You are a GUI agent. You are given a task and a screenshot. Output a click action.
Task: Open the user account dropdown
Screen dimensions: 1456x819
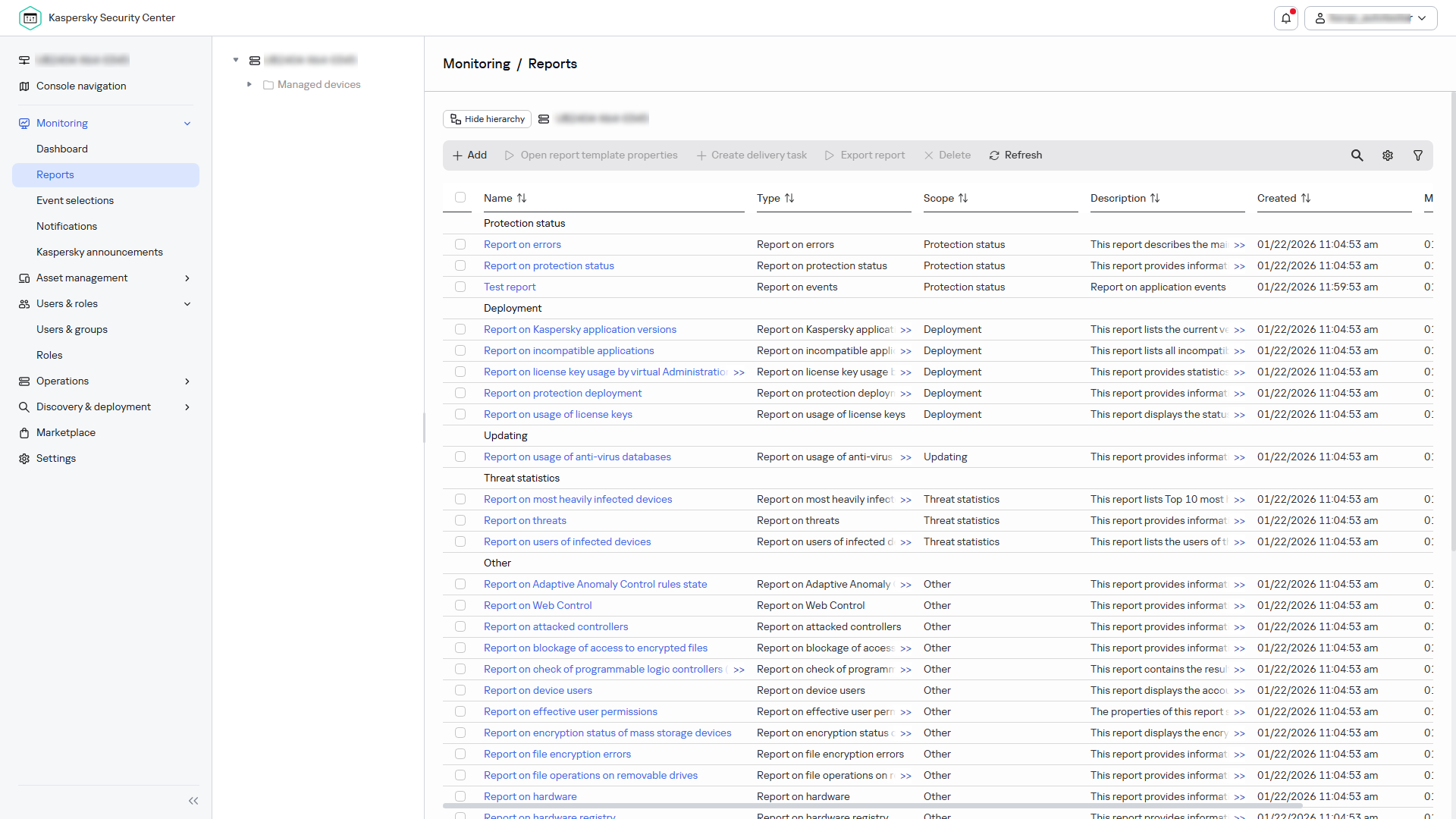[x=1423, y=17]
